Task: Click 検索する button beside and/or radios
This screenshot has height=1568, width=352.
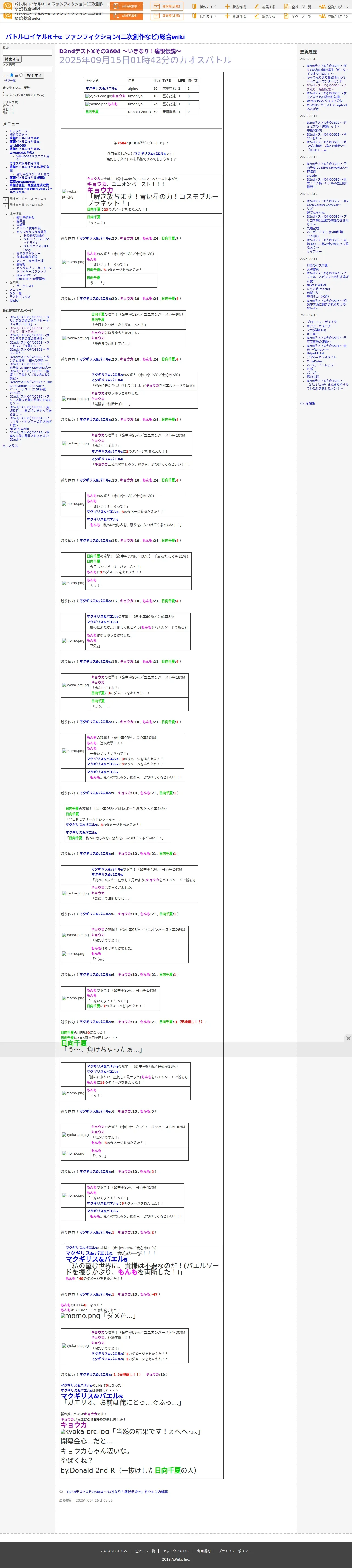Action: 34,75
